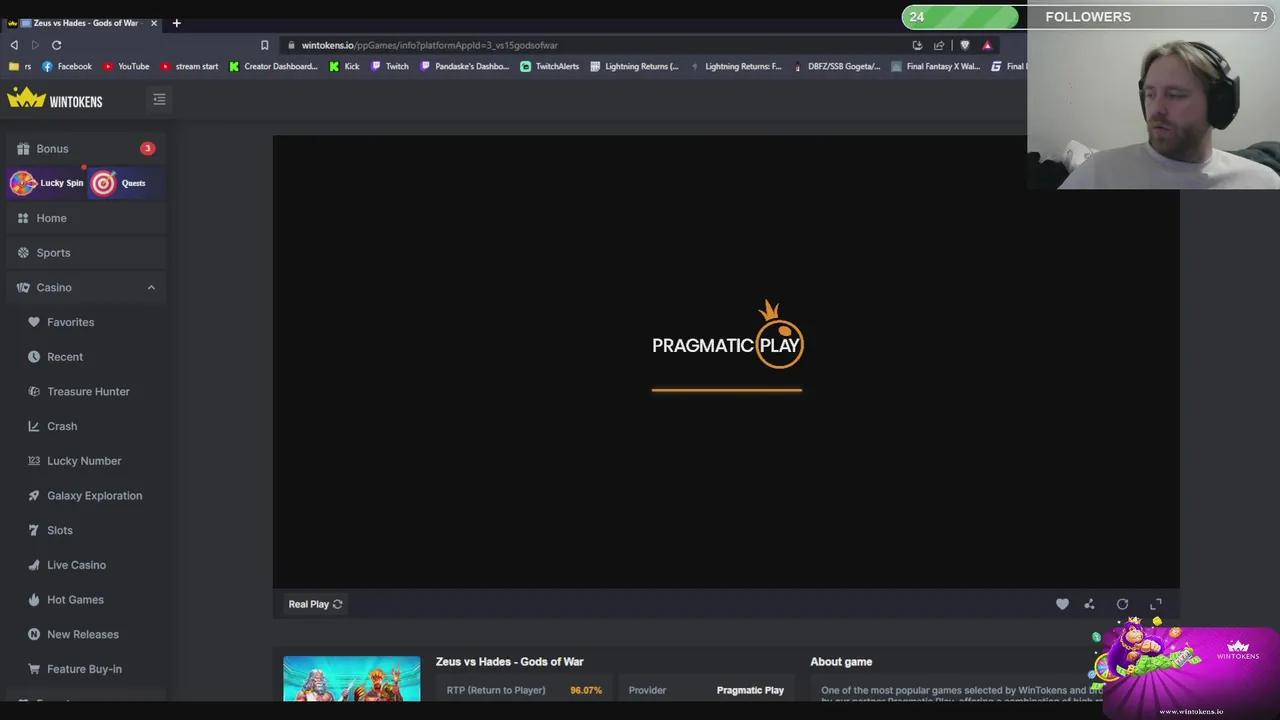Image resolution: width=1280 pixels, height=720 pixels.
Task: Collapse the WinTokens sidebar with the menu icon
Action: [159, 99]
